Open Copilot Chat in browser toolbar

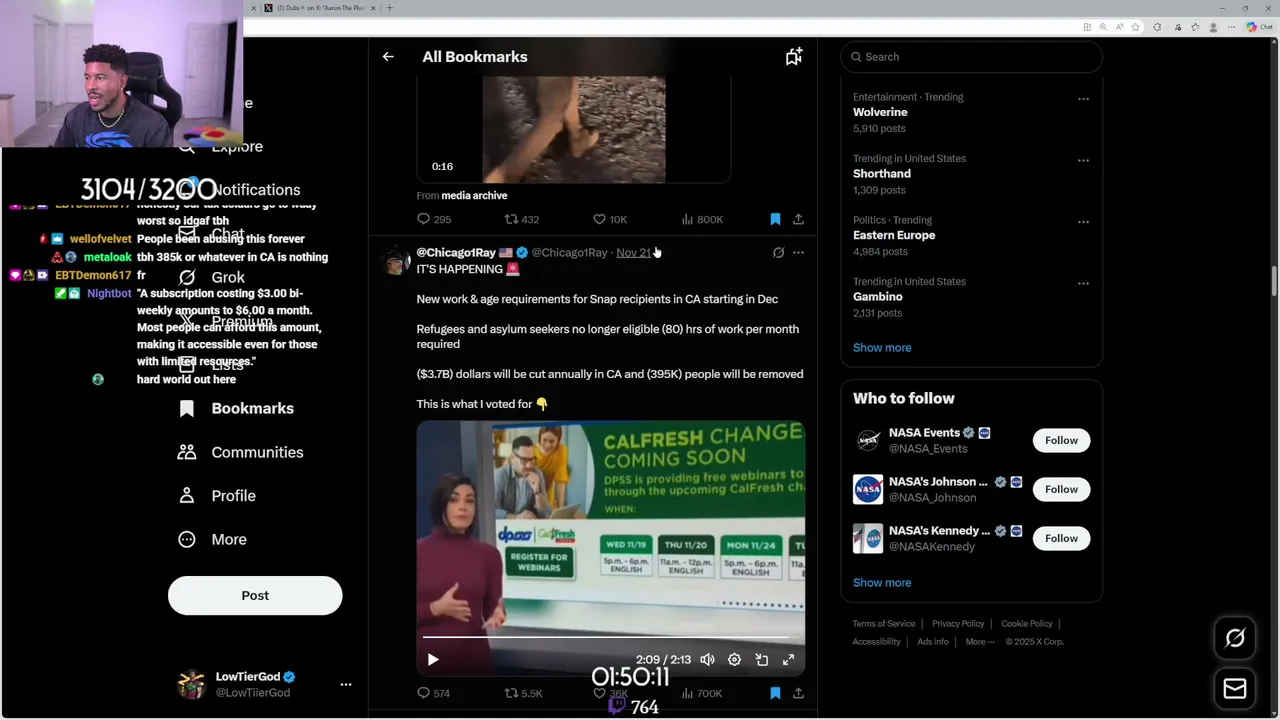(1259, 27)
